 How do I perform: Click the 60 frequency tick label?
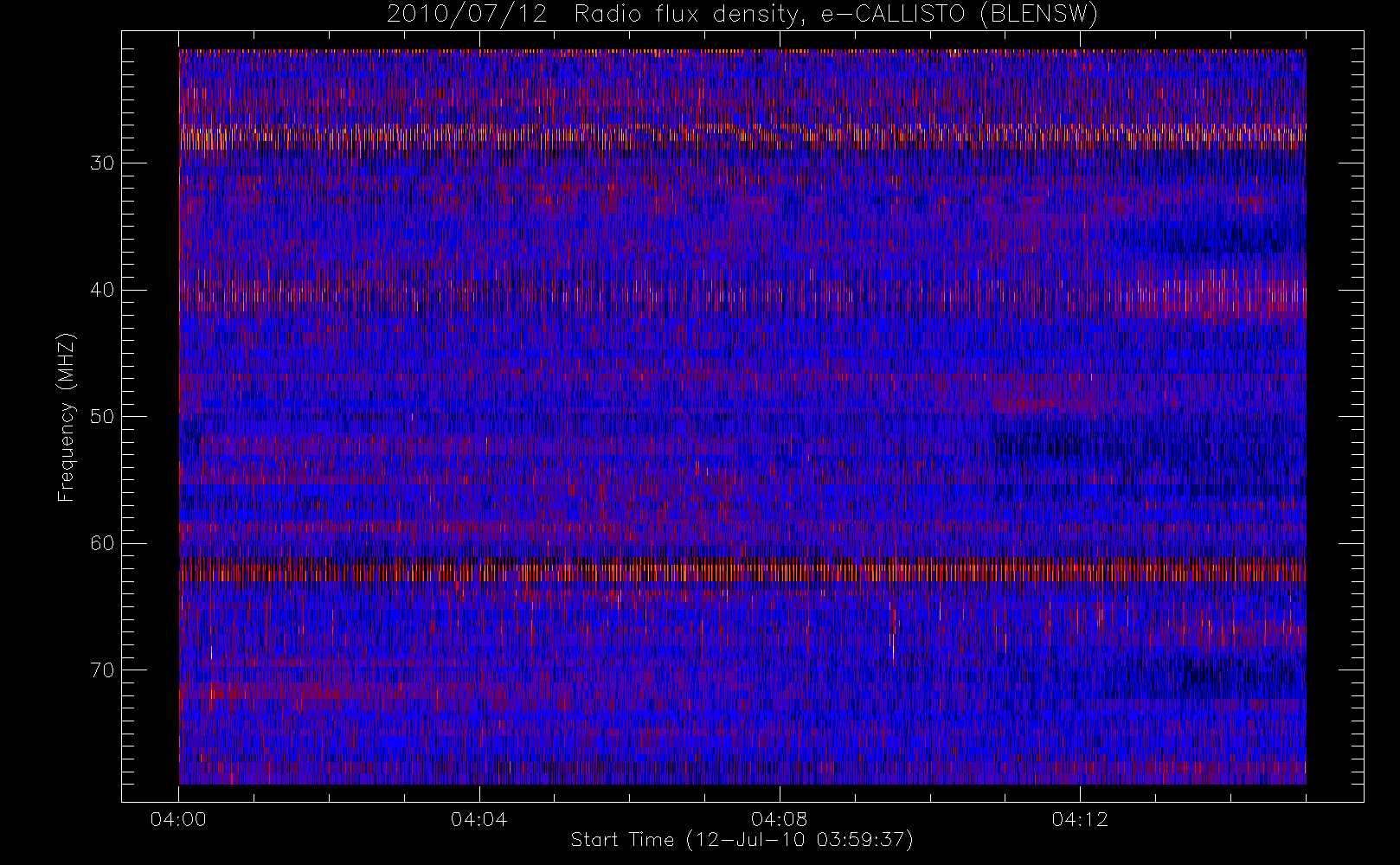[102, 543]
